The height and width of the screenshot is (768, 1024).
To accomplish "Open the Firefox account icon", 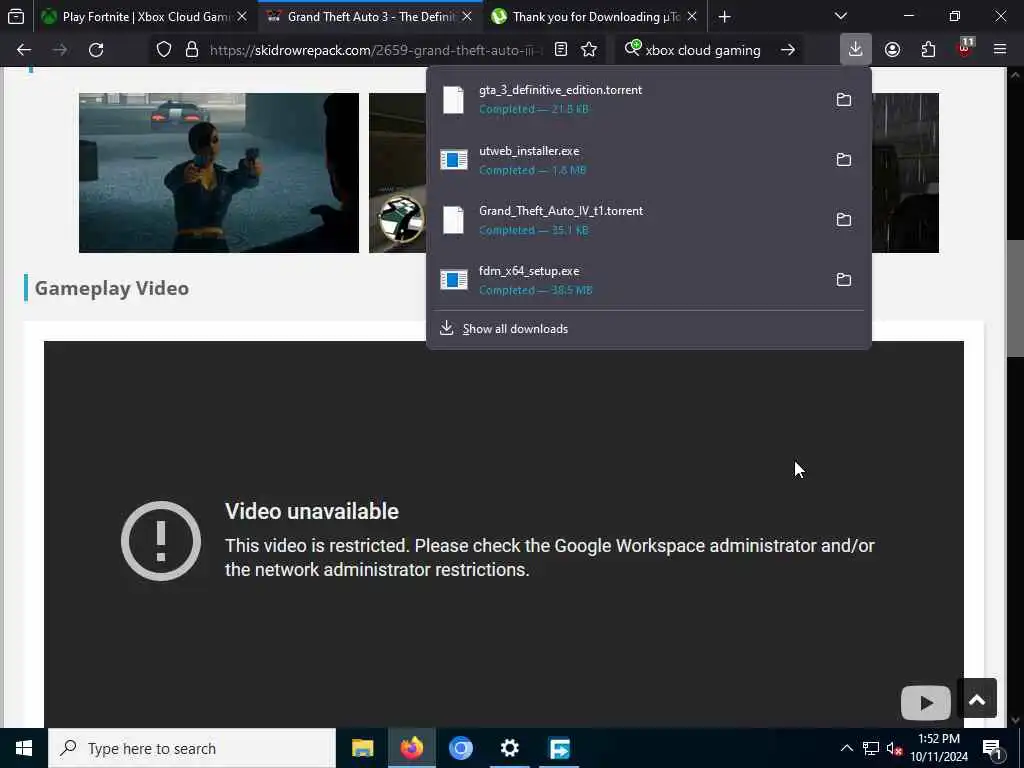I will pyautogui.click(x=892, y=50).
